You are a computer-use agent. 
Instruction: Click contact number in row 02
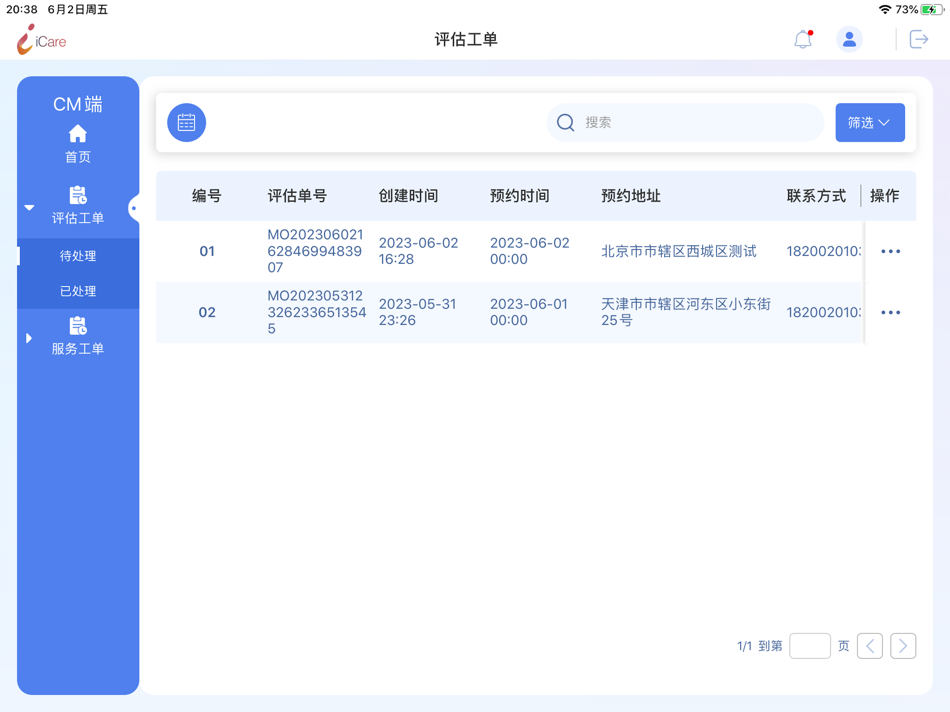click(823, 312)
